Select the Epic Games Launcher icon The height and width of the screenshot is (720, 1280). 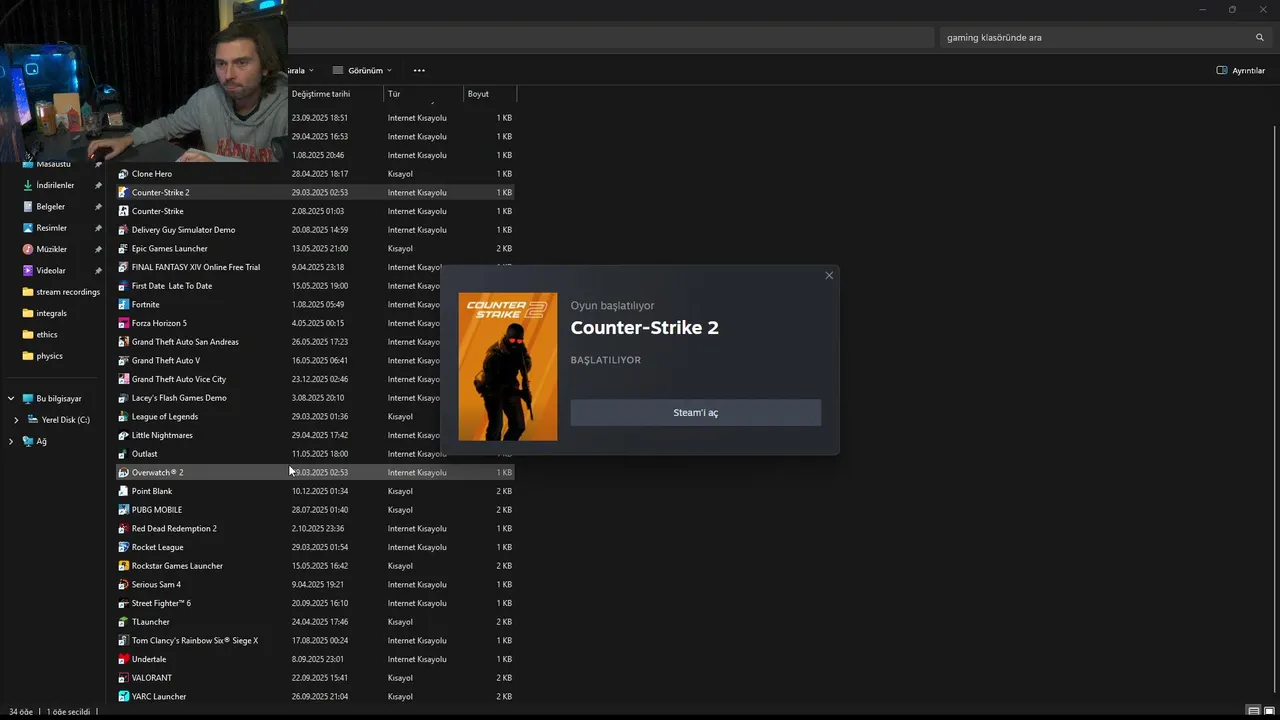point(123,248)
